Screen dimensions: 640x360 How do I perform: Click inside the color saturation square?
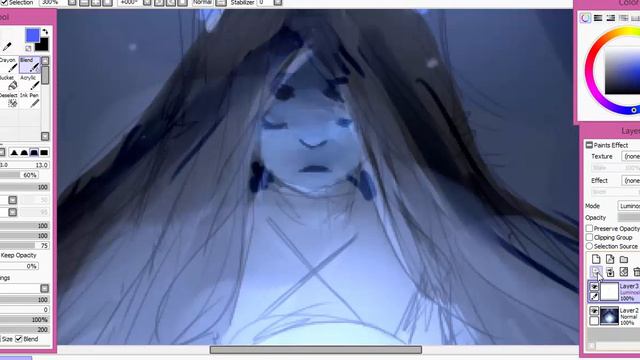pos(622,71)
